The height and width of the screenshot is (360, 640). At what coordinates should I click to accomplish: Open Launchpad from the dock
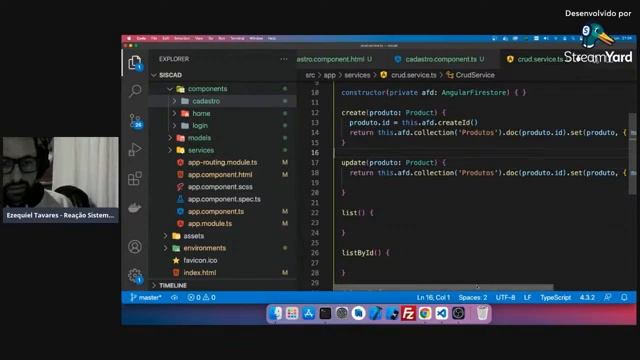(292, 313)
